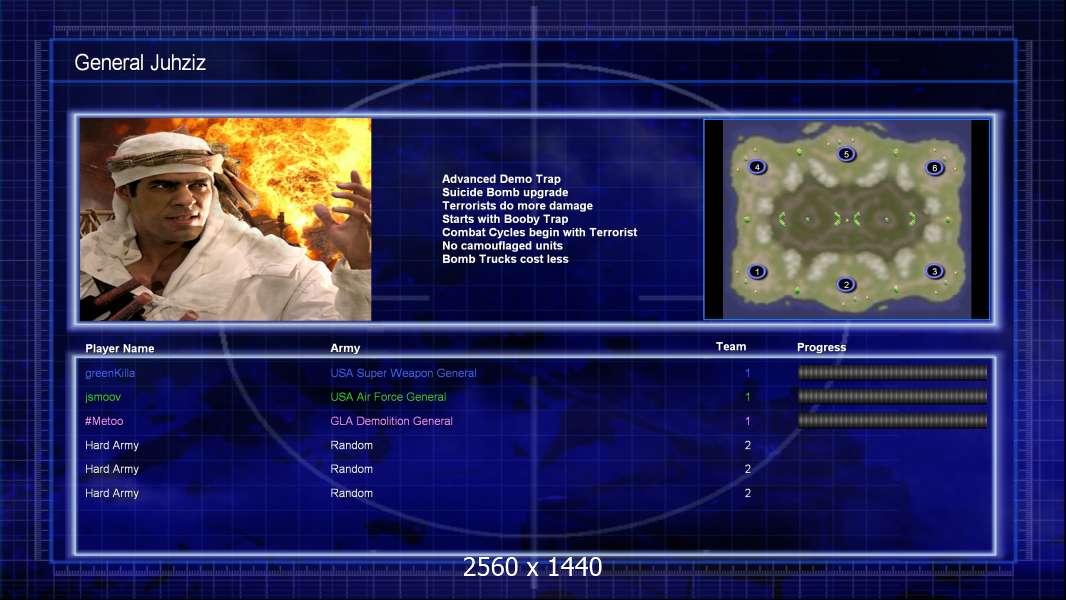
Task: Click Terrorists do more damage text
Action: pyautogui.click(x=517, y=205)
